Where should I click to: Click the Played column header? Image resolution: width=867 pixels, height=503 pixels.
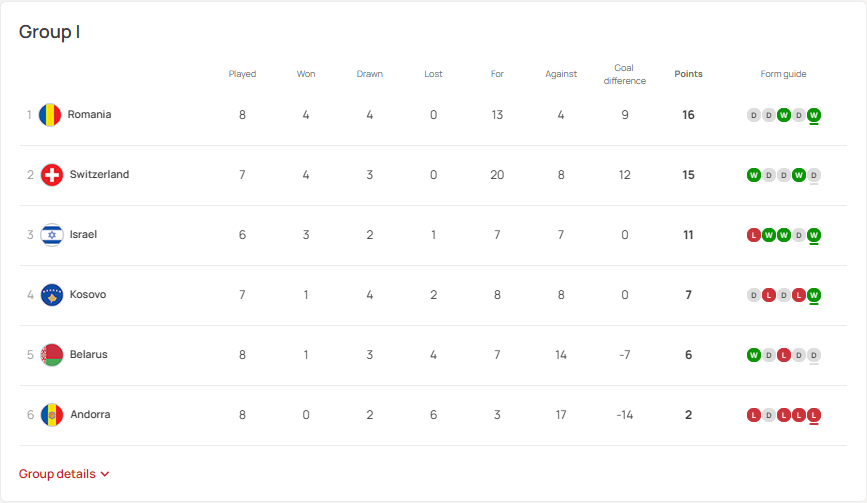click(x=242, y=74)
